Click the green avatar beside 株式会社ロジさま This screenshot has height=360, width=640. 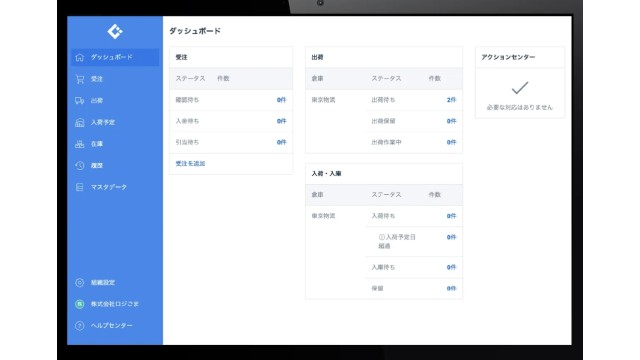80,304
